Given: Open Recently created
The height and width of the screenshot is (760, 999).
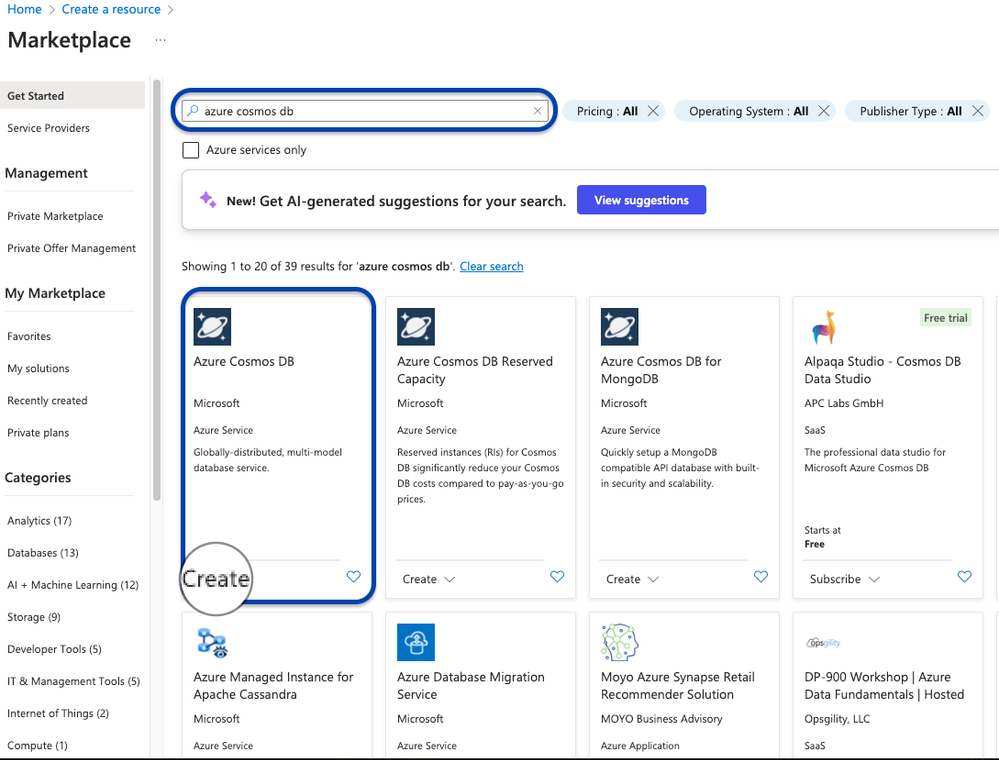Looking at the screenshot, I should pyautogui.click(x=47, y=400).
